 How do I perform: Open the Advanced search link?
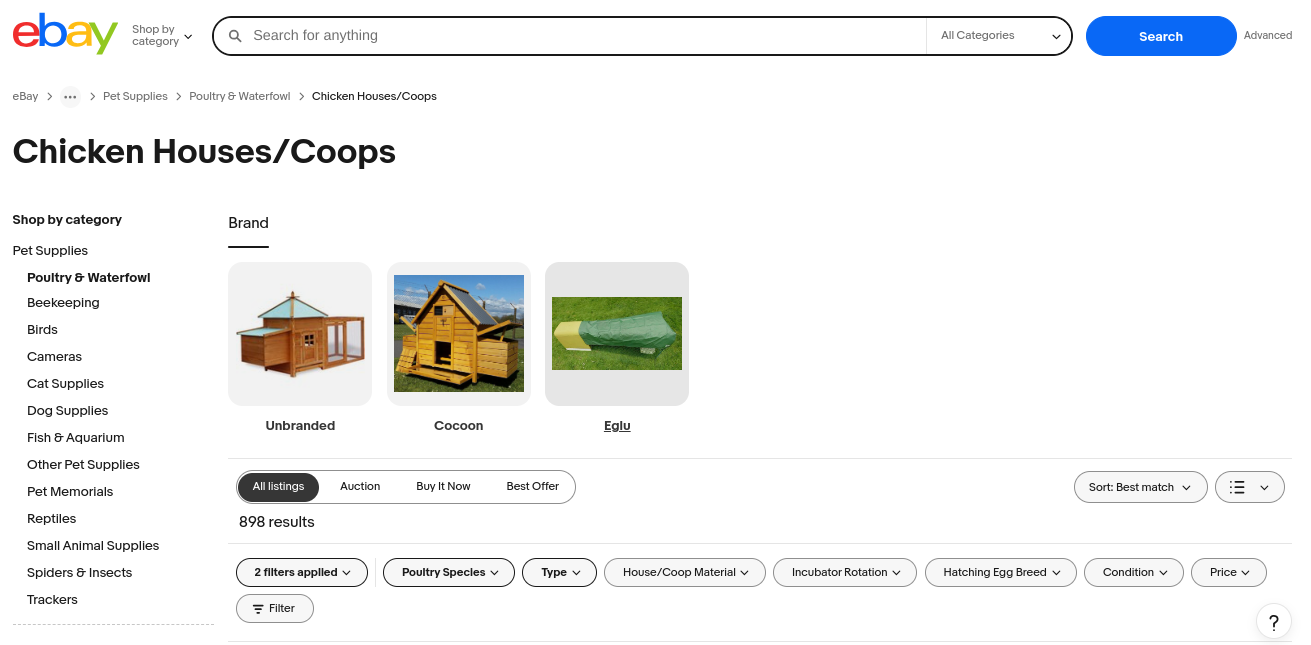point(1267,35)
